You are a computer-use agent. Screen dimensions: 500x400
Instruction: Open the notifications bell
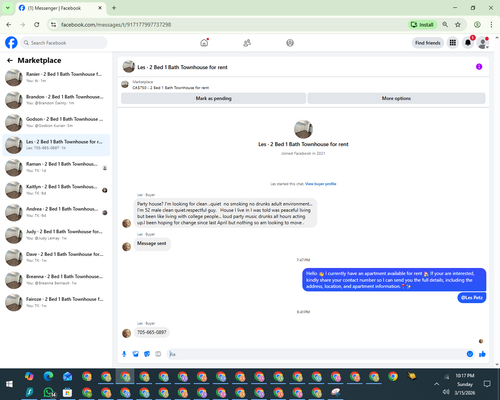pyautogui.click(x=468, y=43)
